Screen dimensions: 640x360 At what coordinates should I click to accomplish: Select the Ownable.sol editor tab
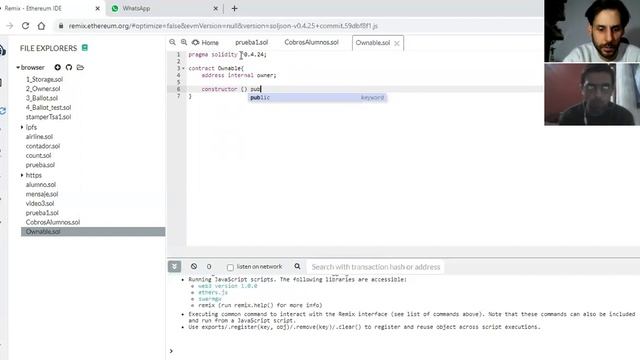click(x=373, y=42)
